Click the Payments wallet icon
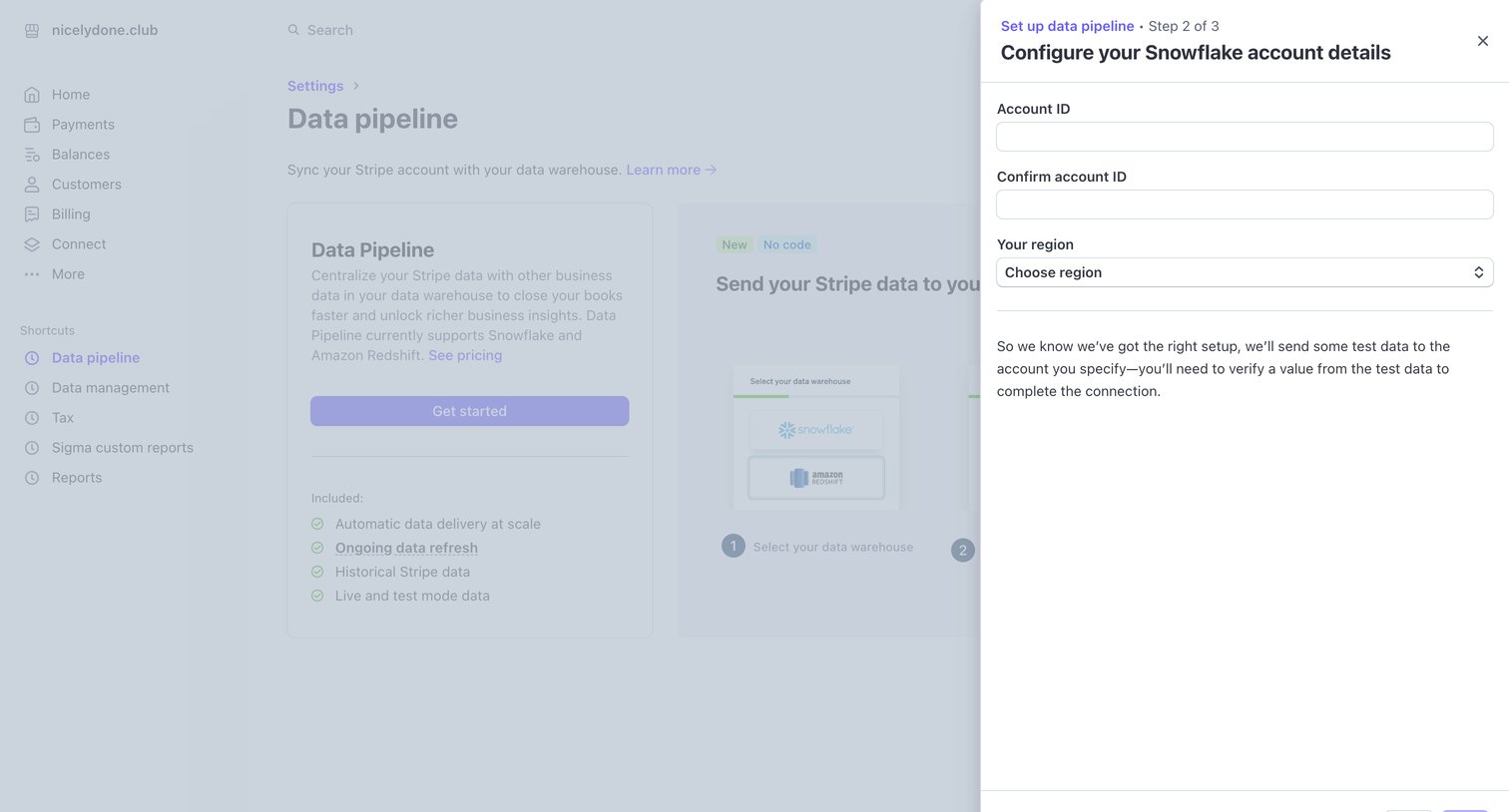The width and height of the screenshot is (1509, 812). coord(32,125)
